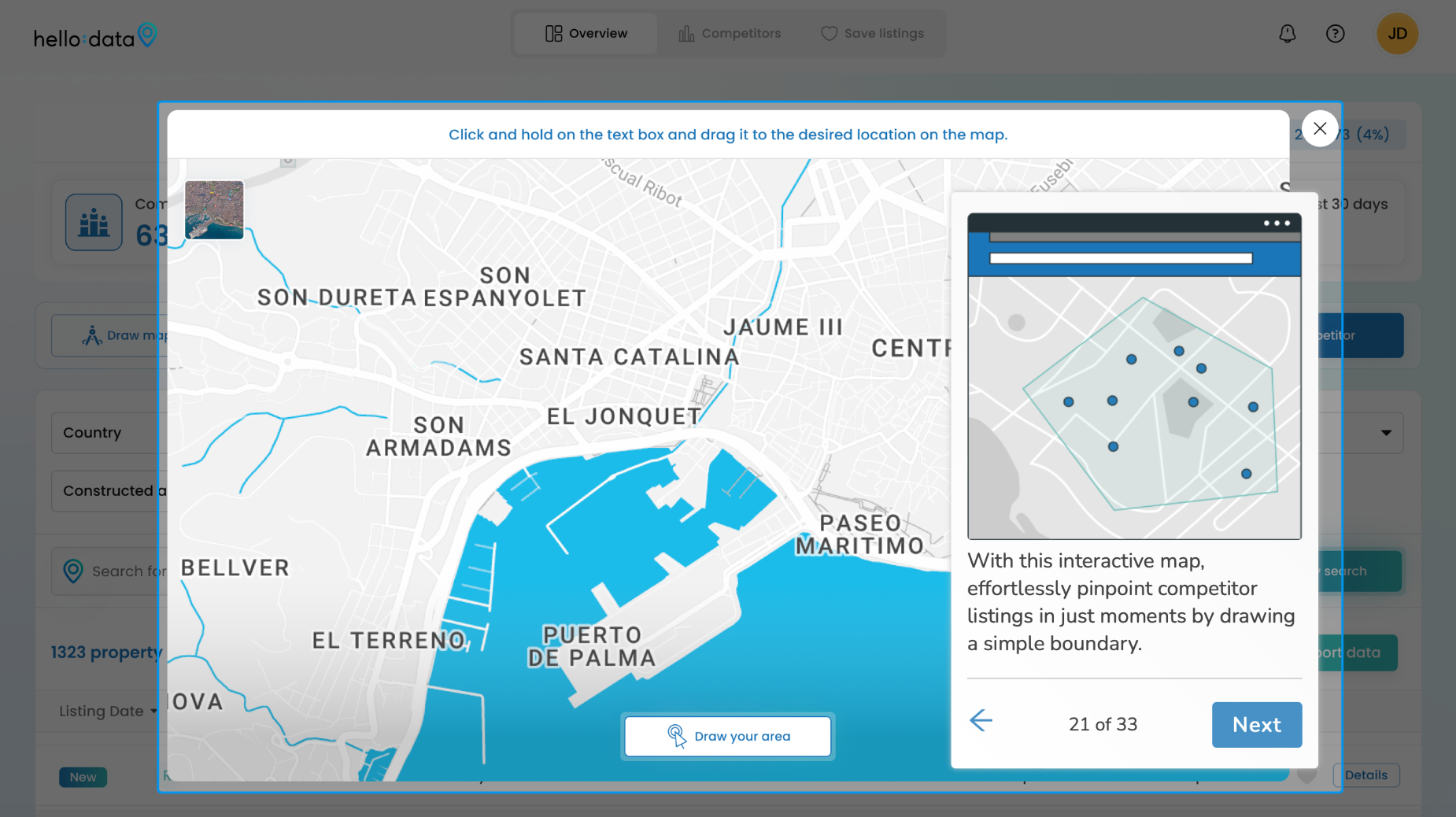Sort by Listing Date dropdown
The width and height of the screenshot is (1456, 817).
coord(108,712)
